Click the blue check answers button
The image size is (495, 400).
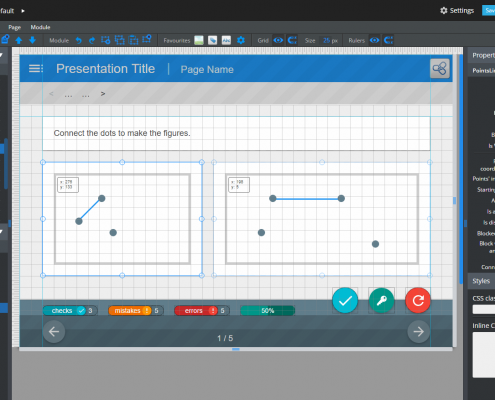[x=345, y=300]
